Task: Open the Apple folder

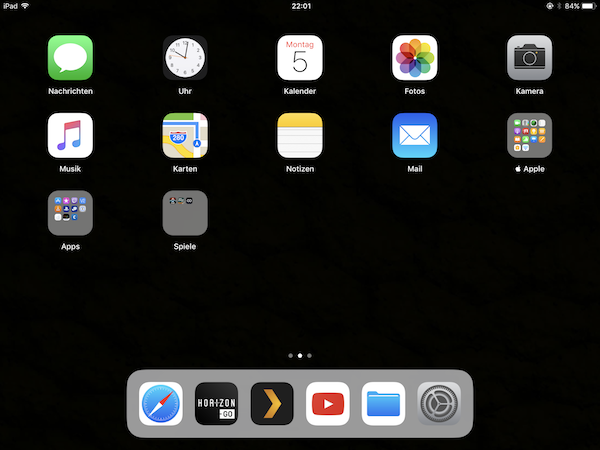Action: click(x=530, y=135)
